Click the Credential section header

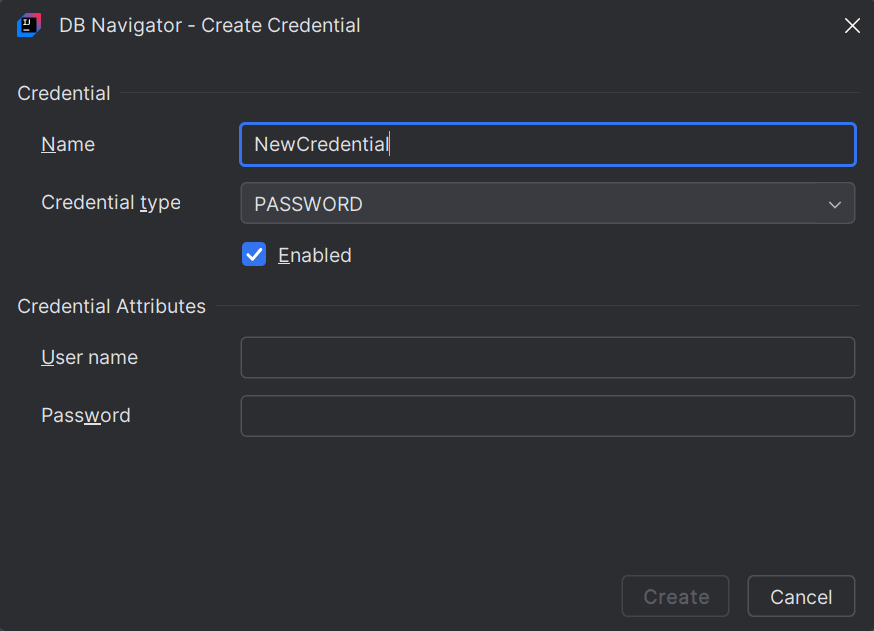(x=63, y=93)
